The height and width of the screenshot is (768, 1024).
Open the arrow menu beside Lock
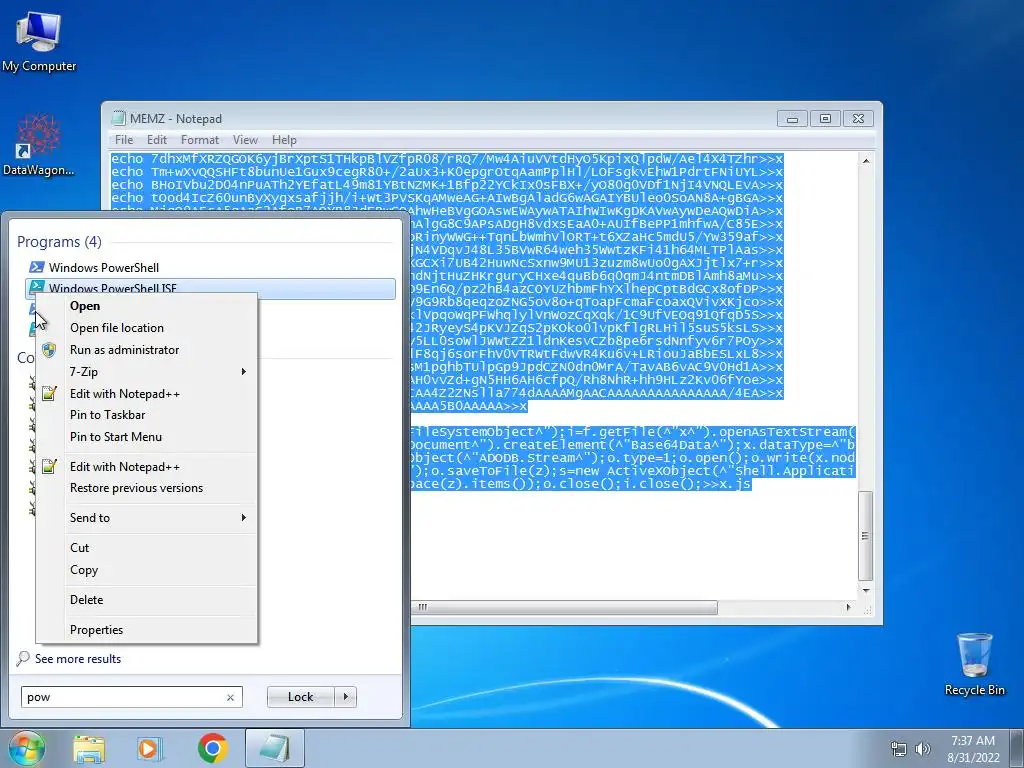(345, 697)
